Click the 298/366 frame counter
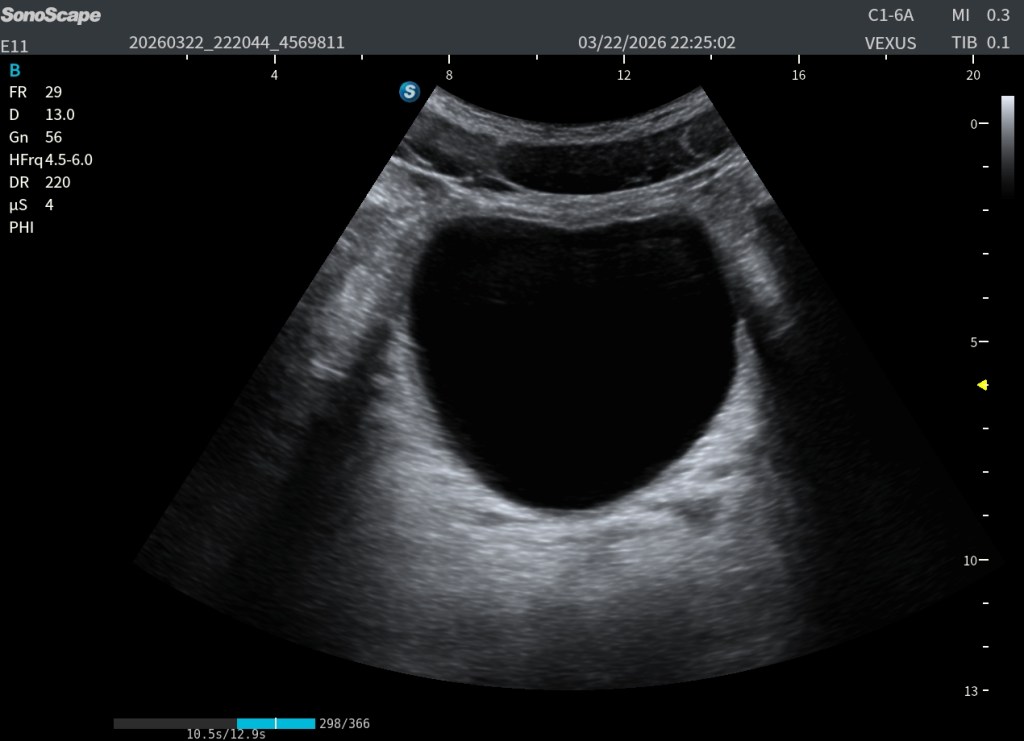Screen dimensions: 1024x741 pyautogui.click(x=344, y=723)
